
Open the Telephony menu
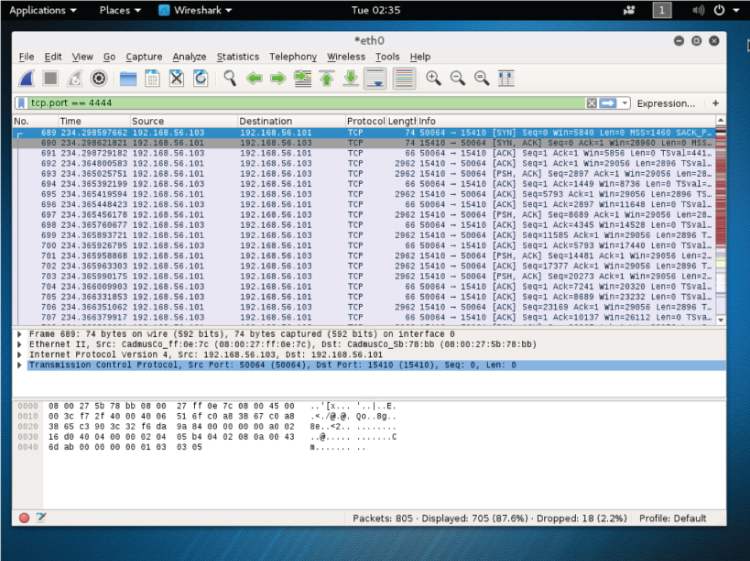293,56
